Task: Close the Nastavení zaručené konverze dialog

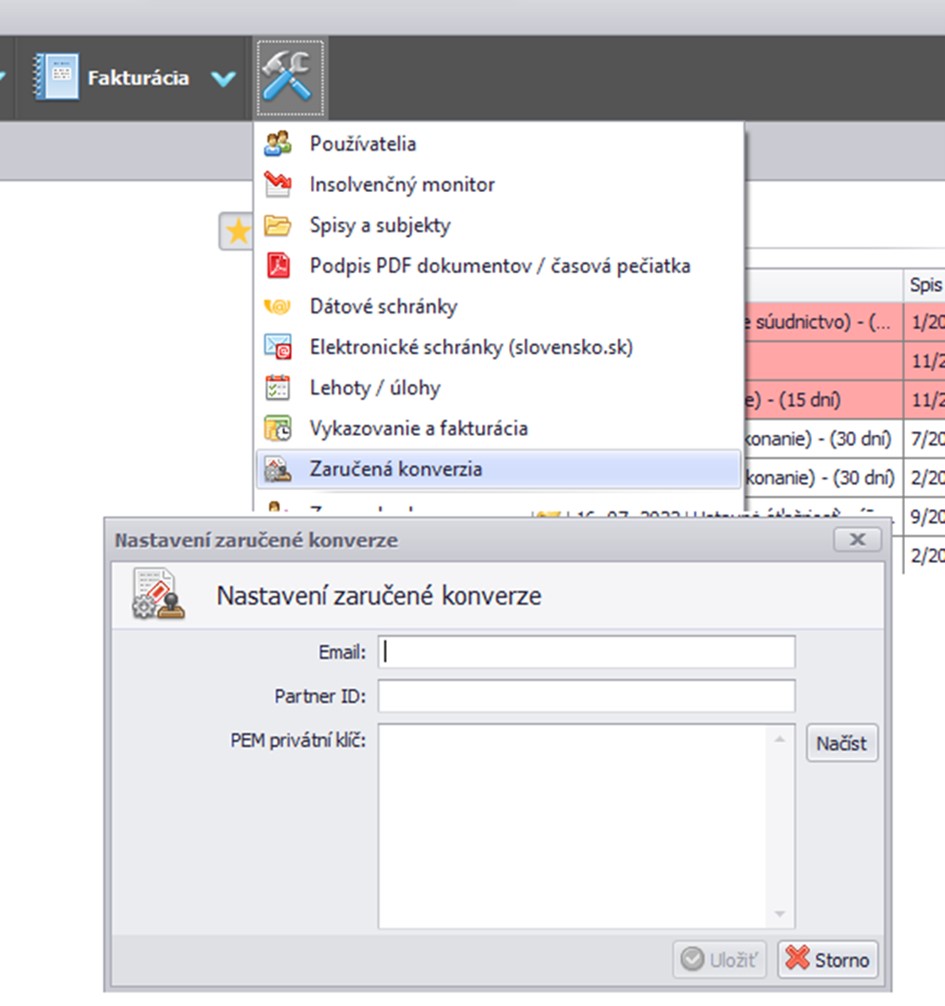Action: 857,540
